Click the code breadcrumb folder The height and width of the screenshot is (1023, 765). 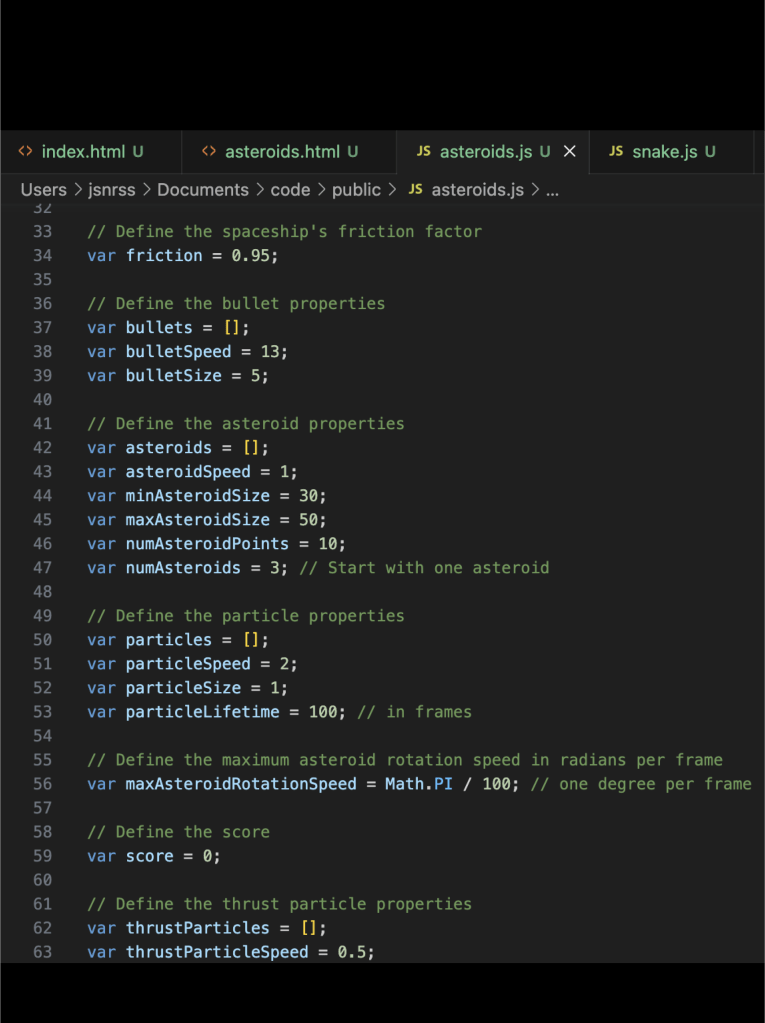click(290, 190)
